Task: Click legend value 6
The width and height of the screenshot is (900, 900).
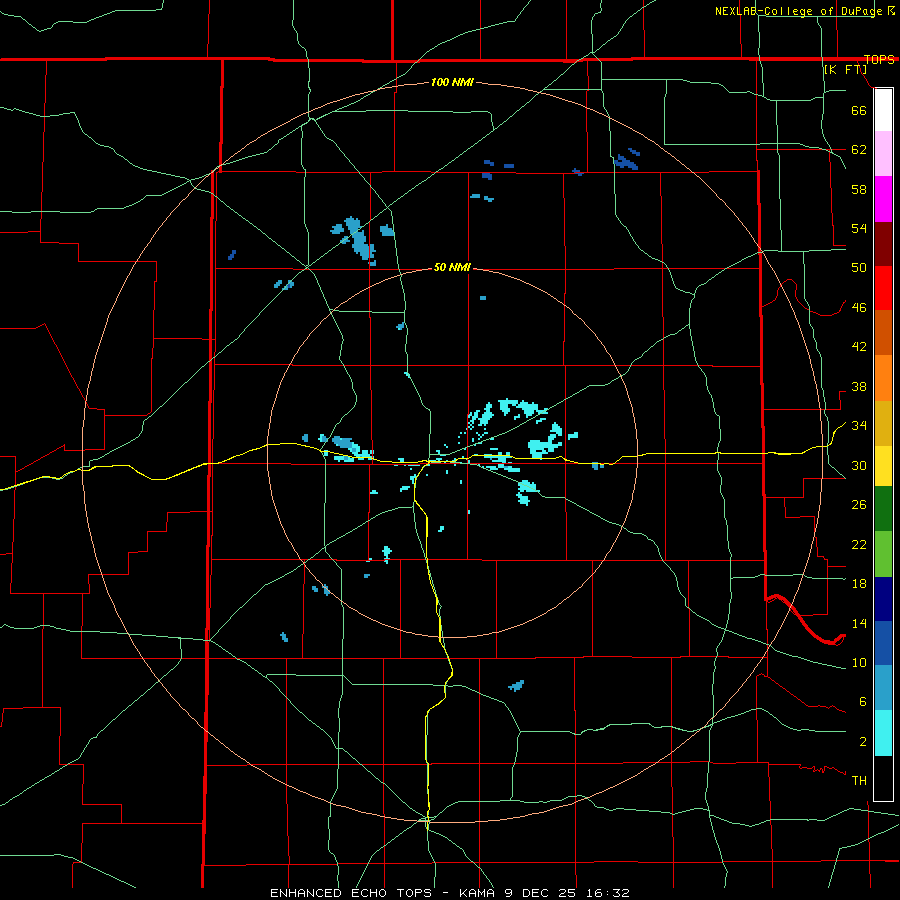Action: click(862, 702)
